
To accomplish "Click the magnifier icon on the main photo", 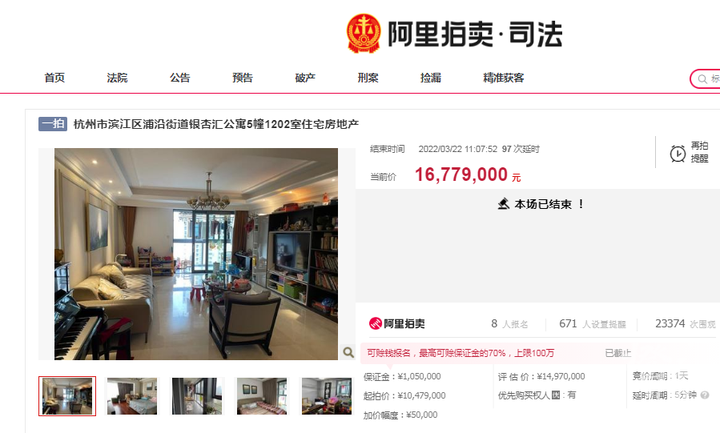I will coord(349,352).
